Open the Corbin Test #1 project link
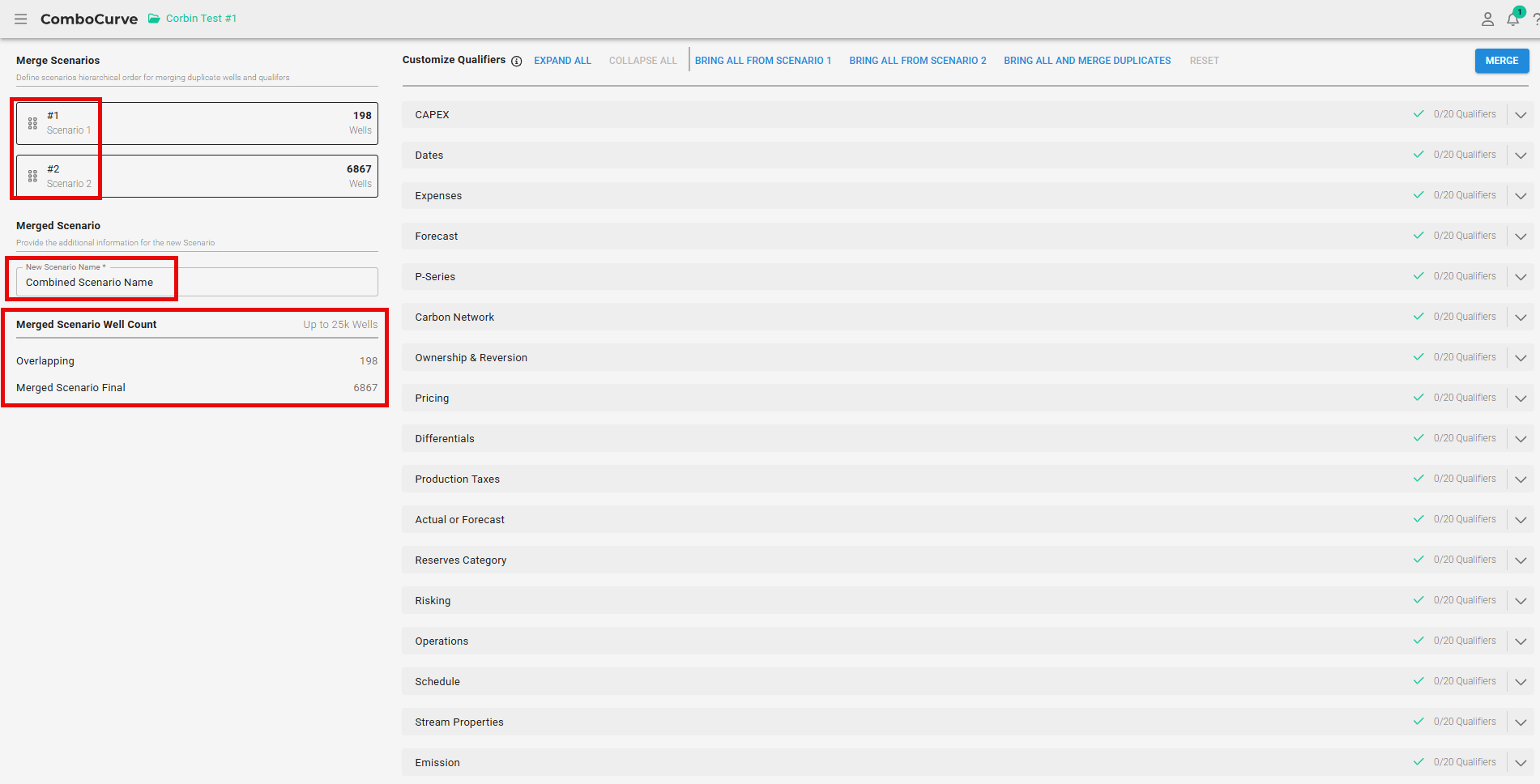The image size is (1540, 784). click(x=201, y=19)
